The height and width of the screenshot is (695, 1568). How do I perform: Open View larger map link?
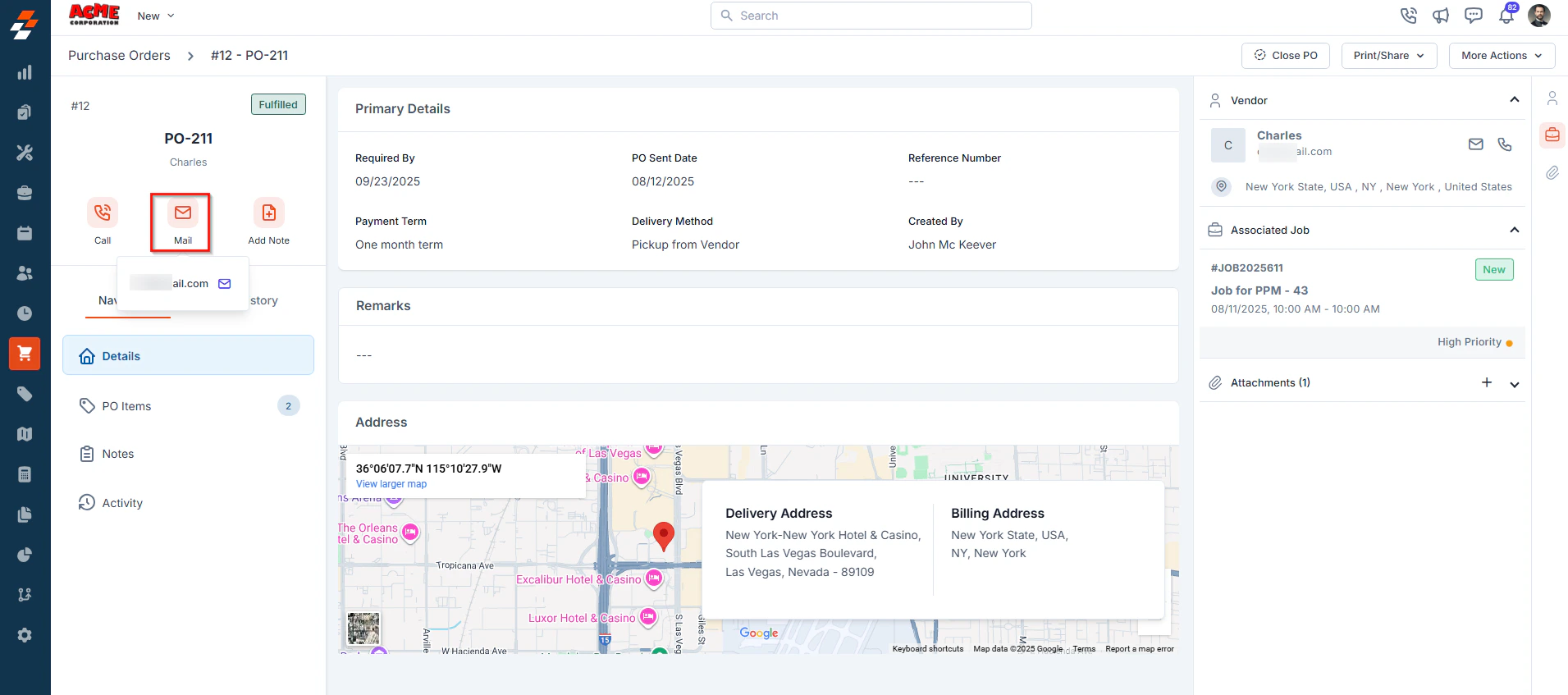tap(391, 484)
